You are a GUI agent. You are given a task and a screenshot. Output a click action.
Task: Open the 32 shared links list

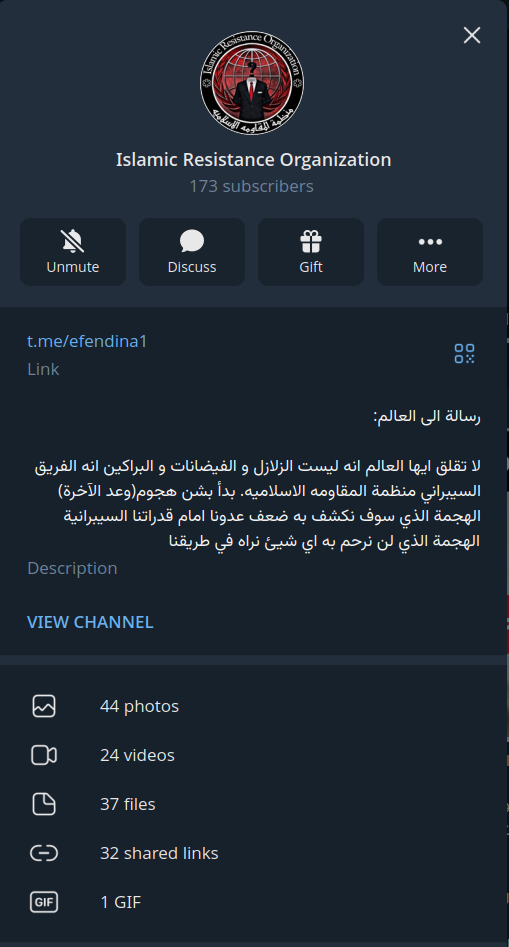point(254,853)
